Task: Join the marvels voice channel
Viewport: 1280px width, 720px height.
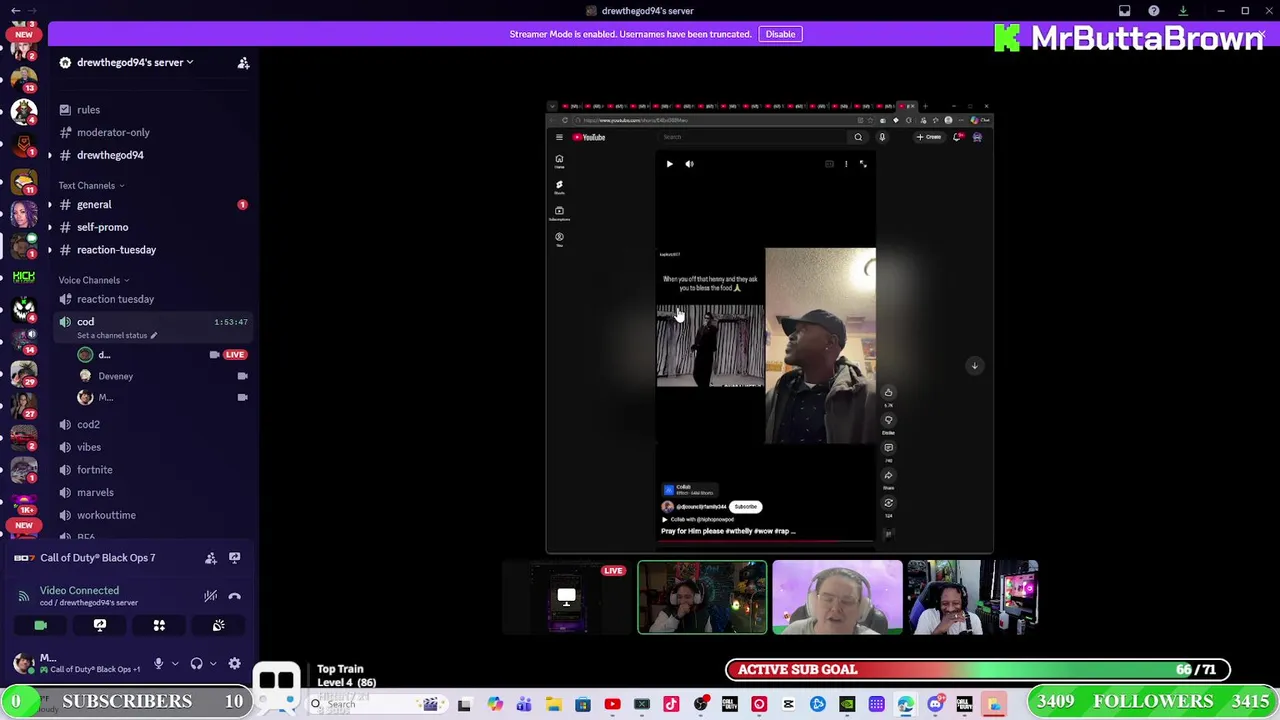Action: click(95, 493)
